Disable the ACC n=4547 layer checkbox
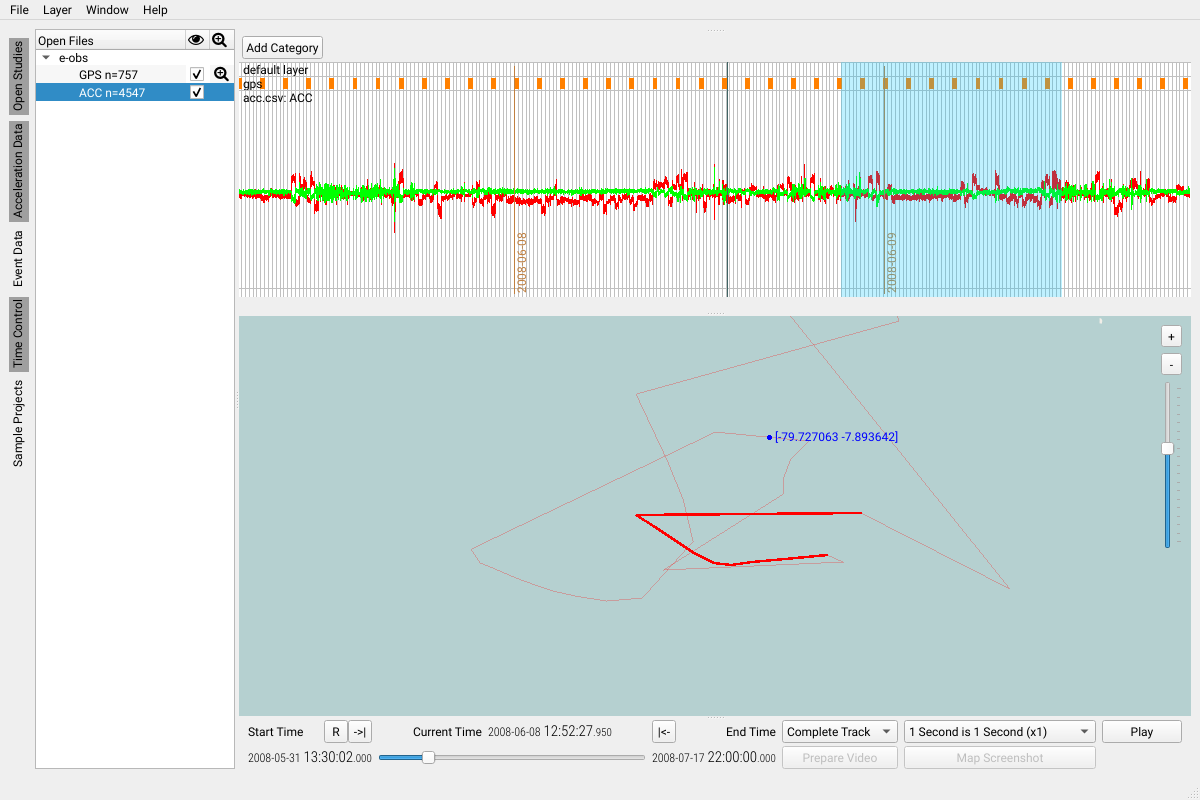This screenshot has height=800, width=1200. click(x=197, y=90)
